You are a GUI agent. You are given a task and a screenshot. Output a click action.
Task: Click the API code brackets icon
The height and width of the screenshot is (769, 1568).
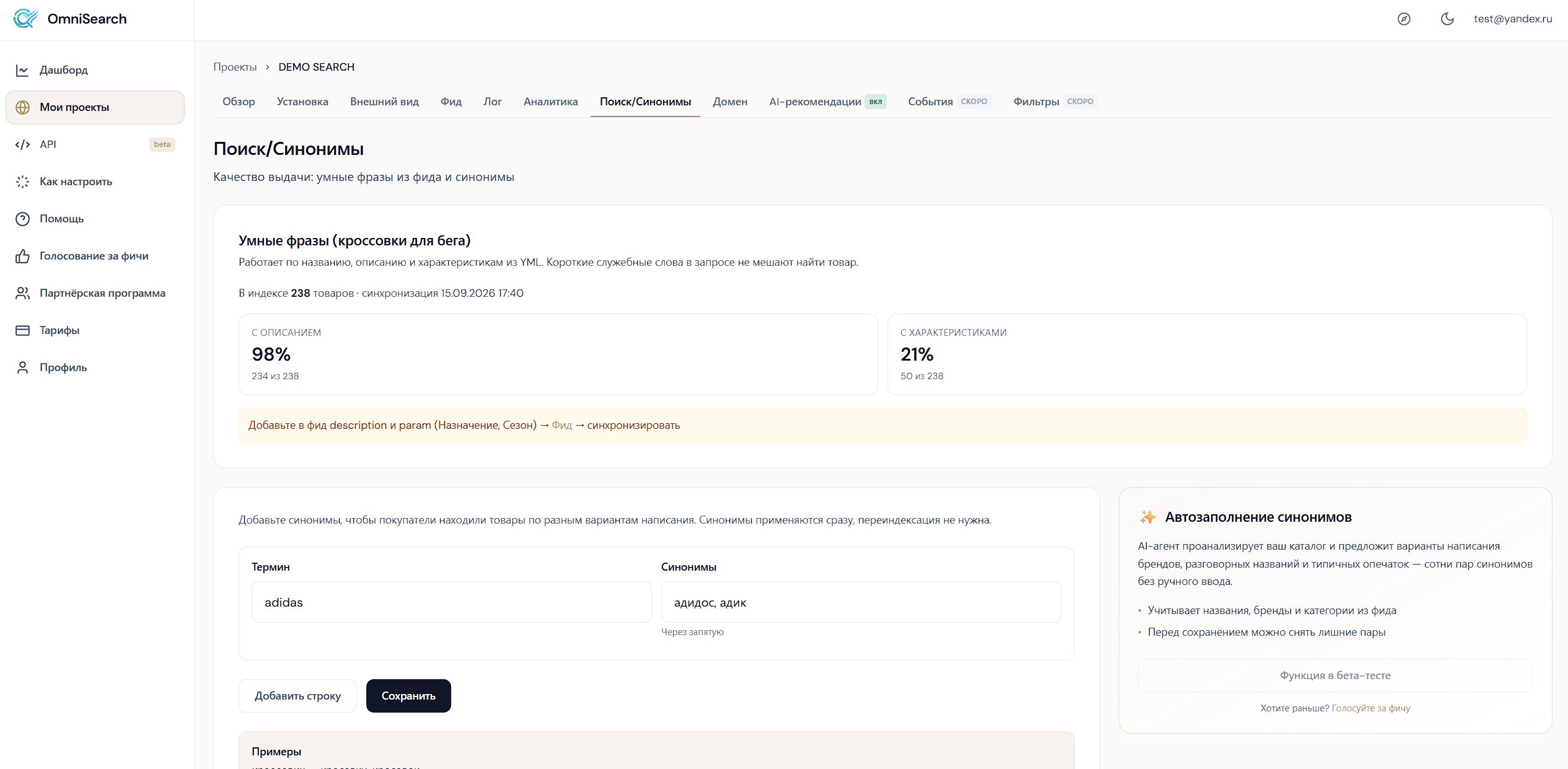point(22,144)
